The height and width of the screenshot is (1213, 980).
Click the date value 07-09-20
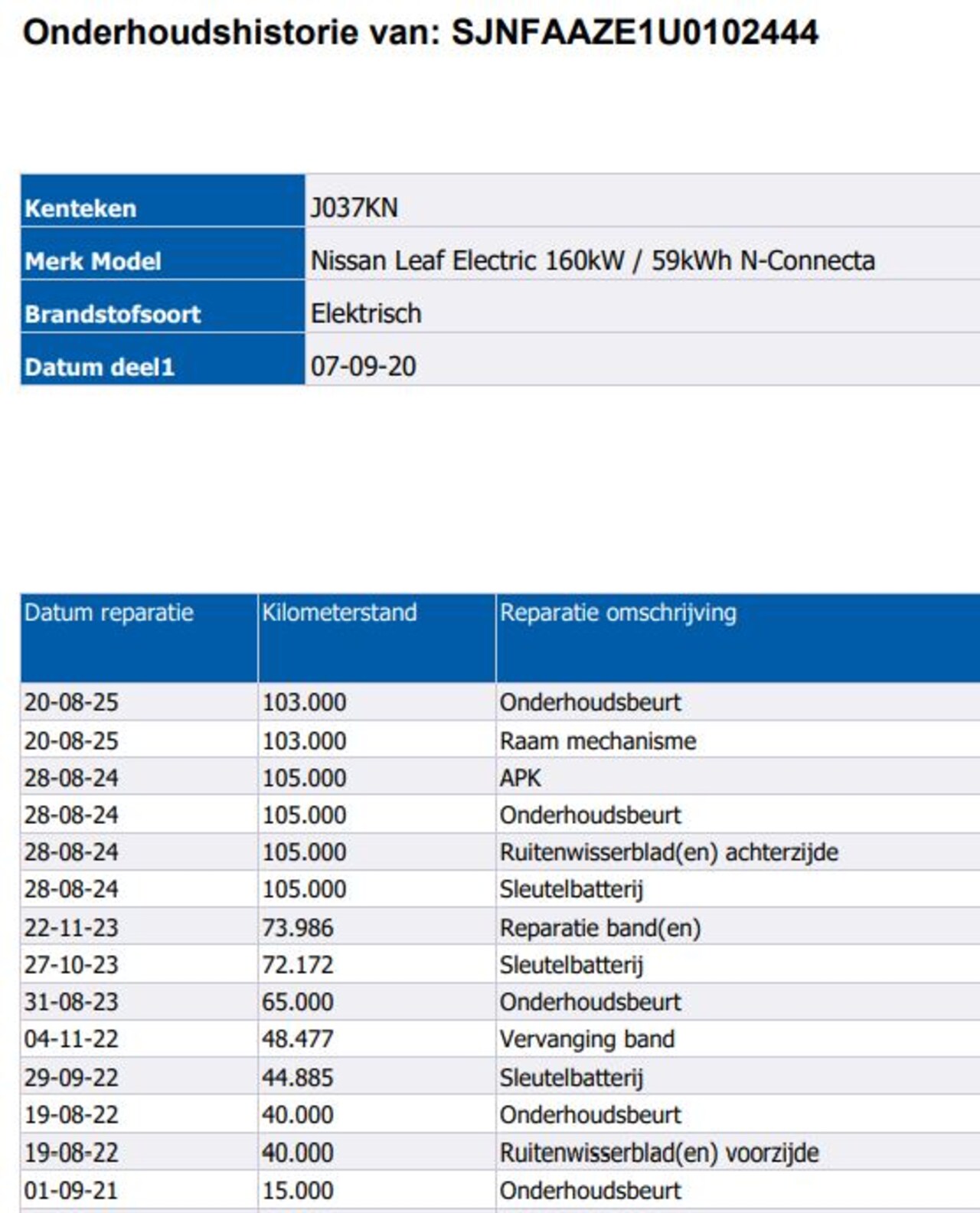point(363,367)
